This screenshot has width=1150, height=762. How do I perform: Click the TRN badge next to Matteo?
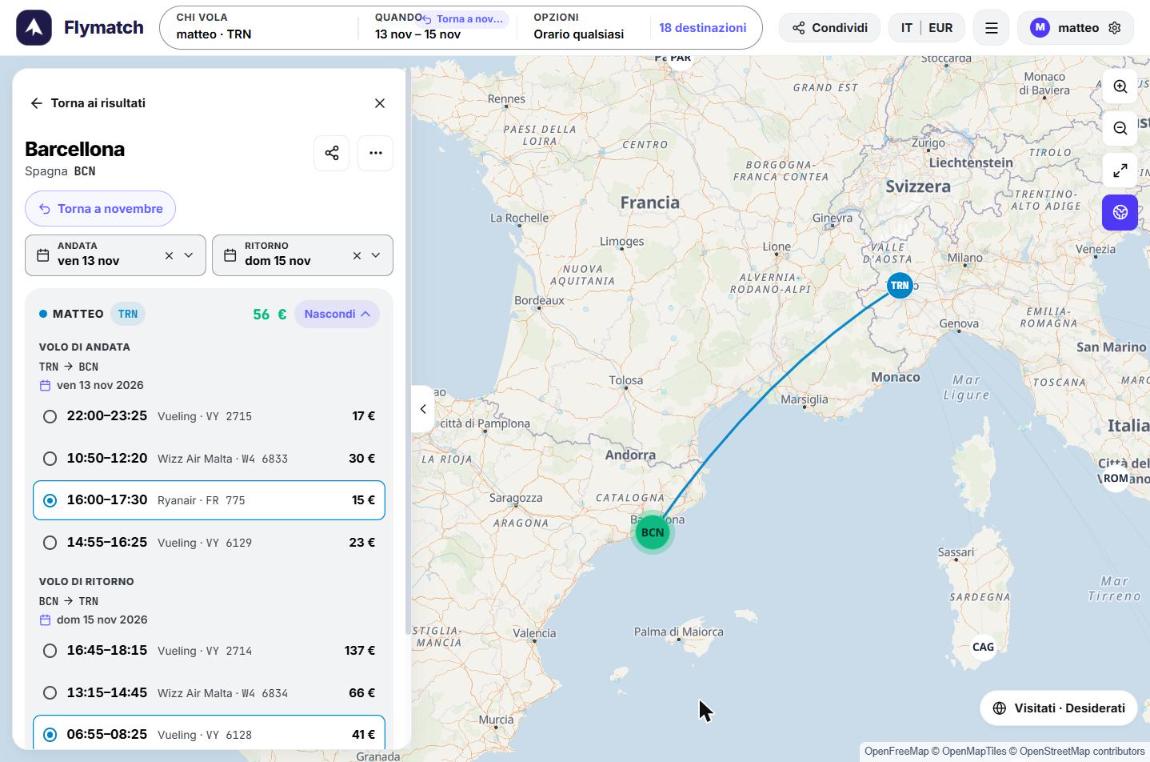click(x=128, y=314)
